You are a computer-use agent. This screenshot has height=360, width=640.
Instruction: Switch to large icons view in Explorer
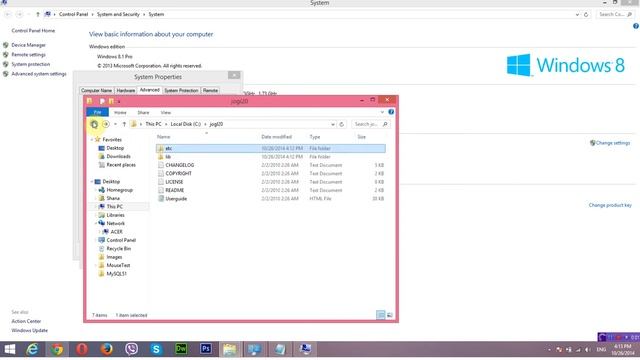pos(389,315)
